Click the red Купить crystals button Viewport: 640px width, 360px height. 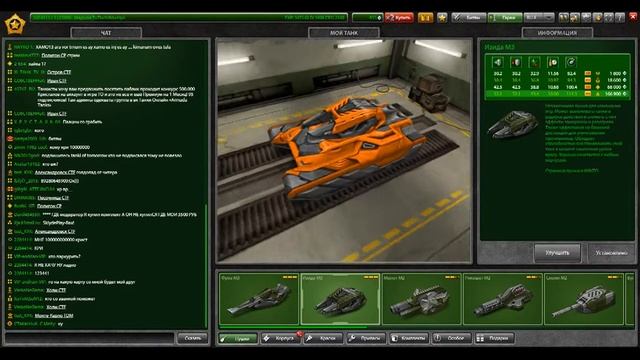[x=399, y=18]
